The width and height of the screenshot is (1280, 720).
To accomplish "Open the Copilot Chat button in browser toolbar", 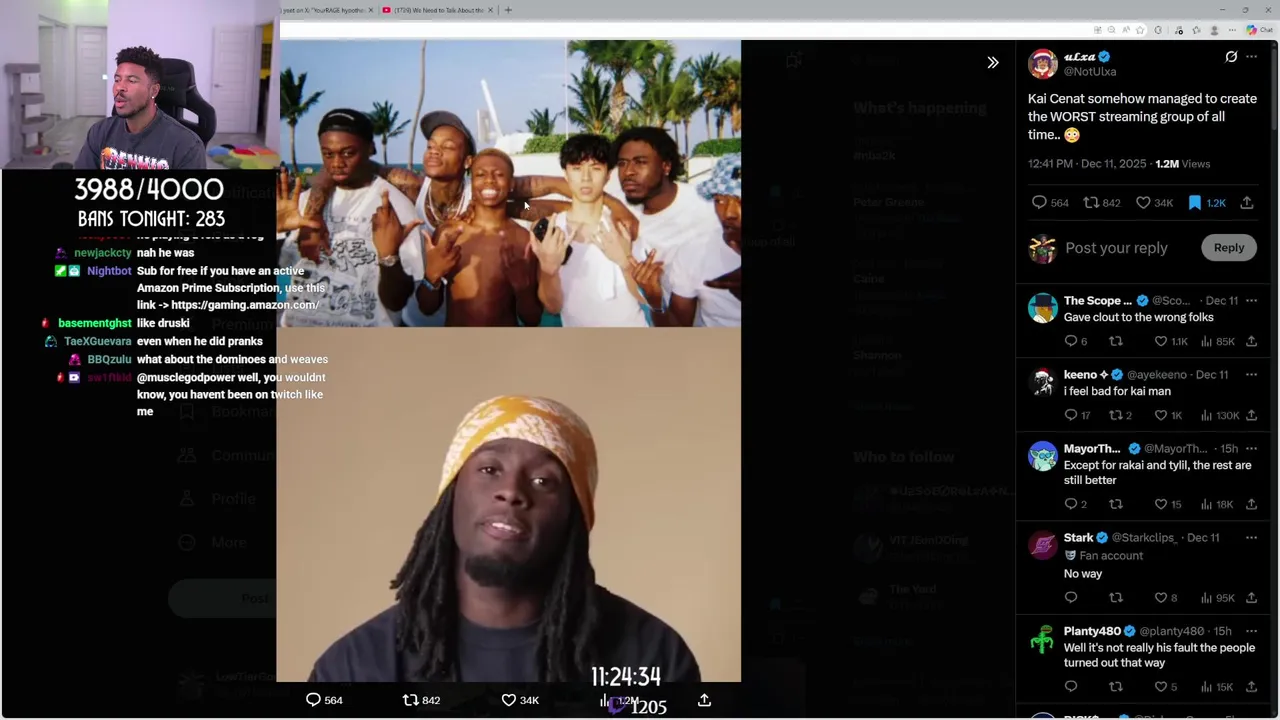I will click(1258, 30).
